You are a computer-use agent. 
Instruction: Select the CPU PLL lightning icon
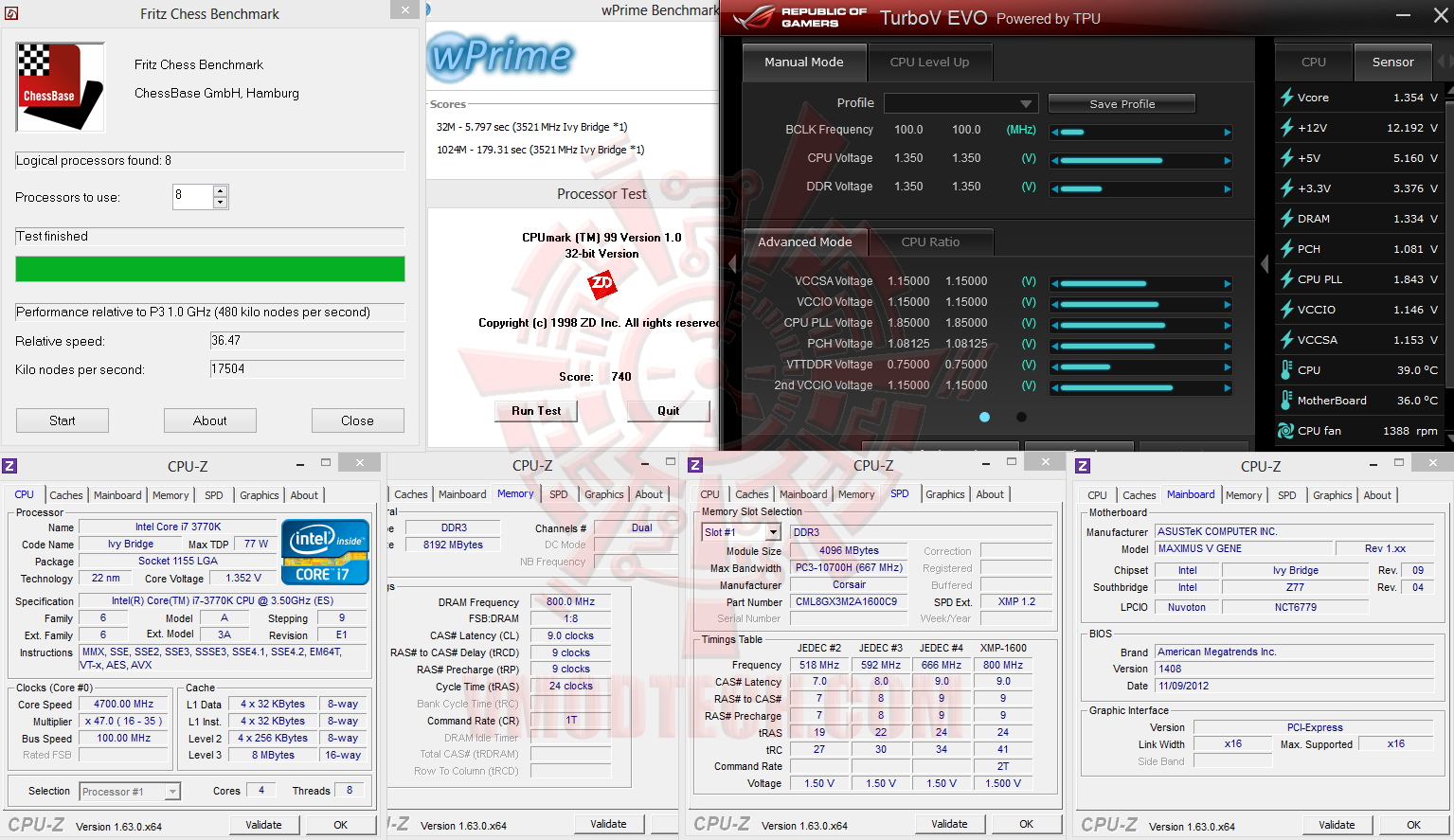1286,279
